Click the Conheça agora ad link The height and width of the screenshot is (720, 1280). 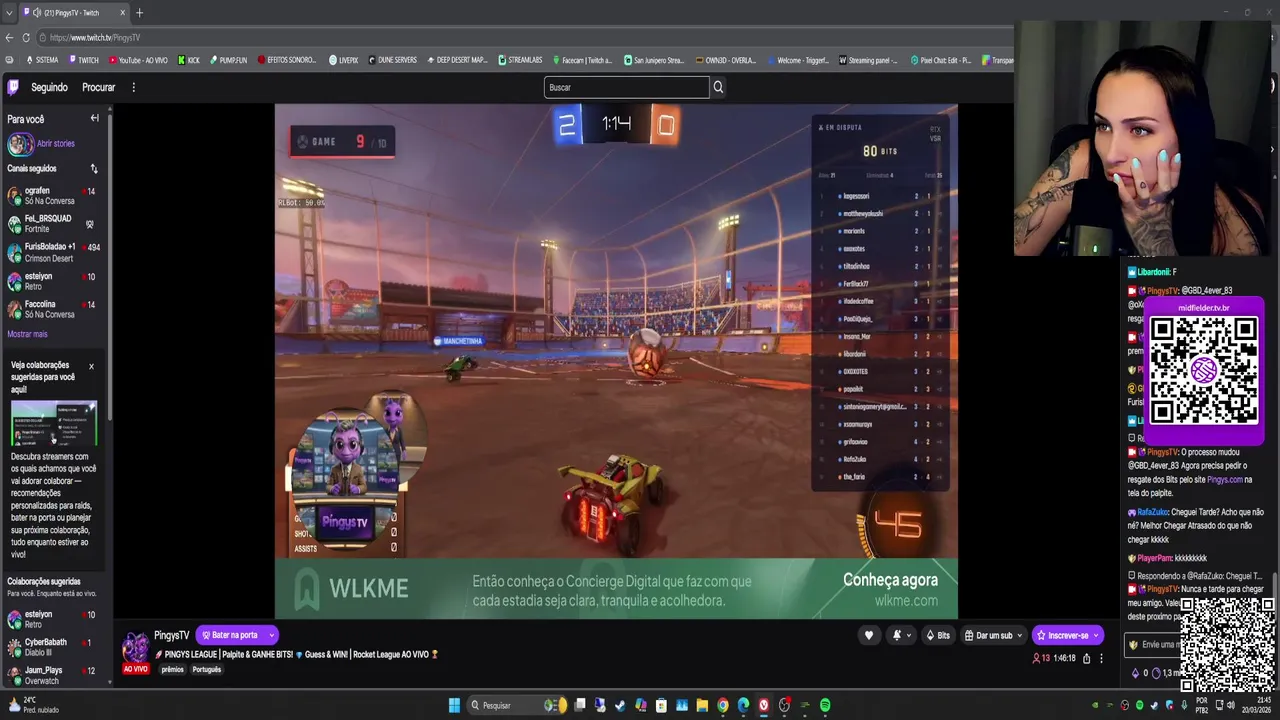pyautogui.click(x=890, y=580)
